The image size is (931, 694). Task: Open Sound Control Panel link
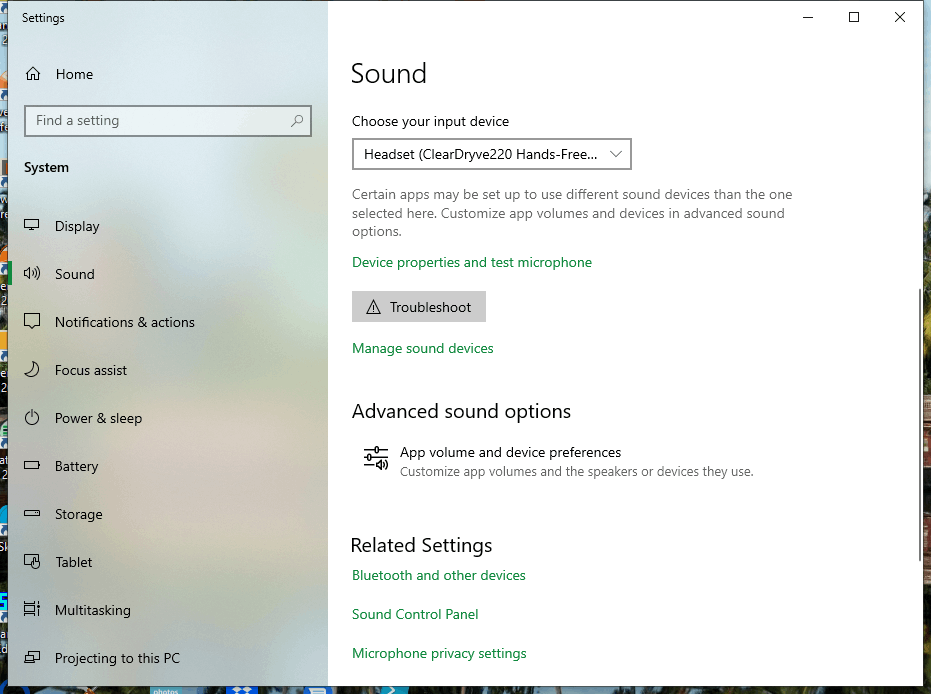(414, 614)
